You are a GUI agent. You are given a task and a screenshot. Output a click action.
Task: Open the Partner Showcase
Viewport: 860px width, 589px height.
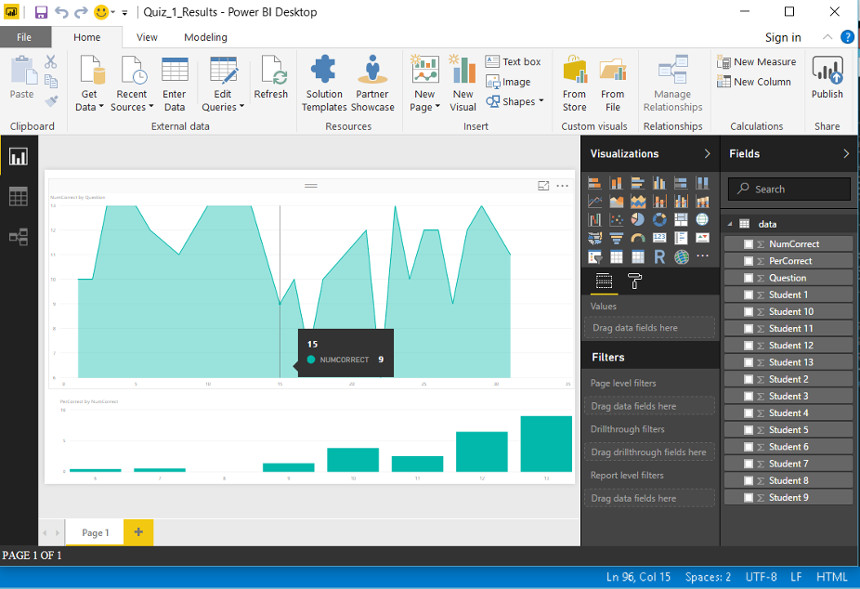pos(372,84)
